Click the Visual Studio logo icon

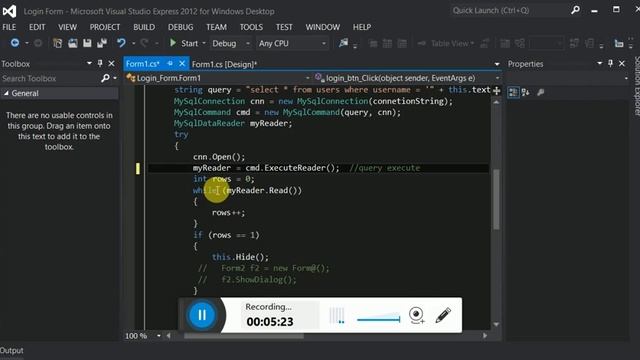click(9, 11)
